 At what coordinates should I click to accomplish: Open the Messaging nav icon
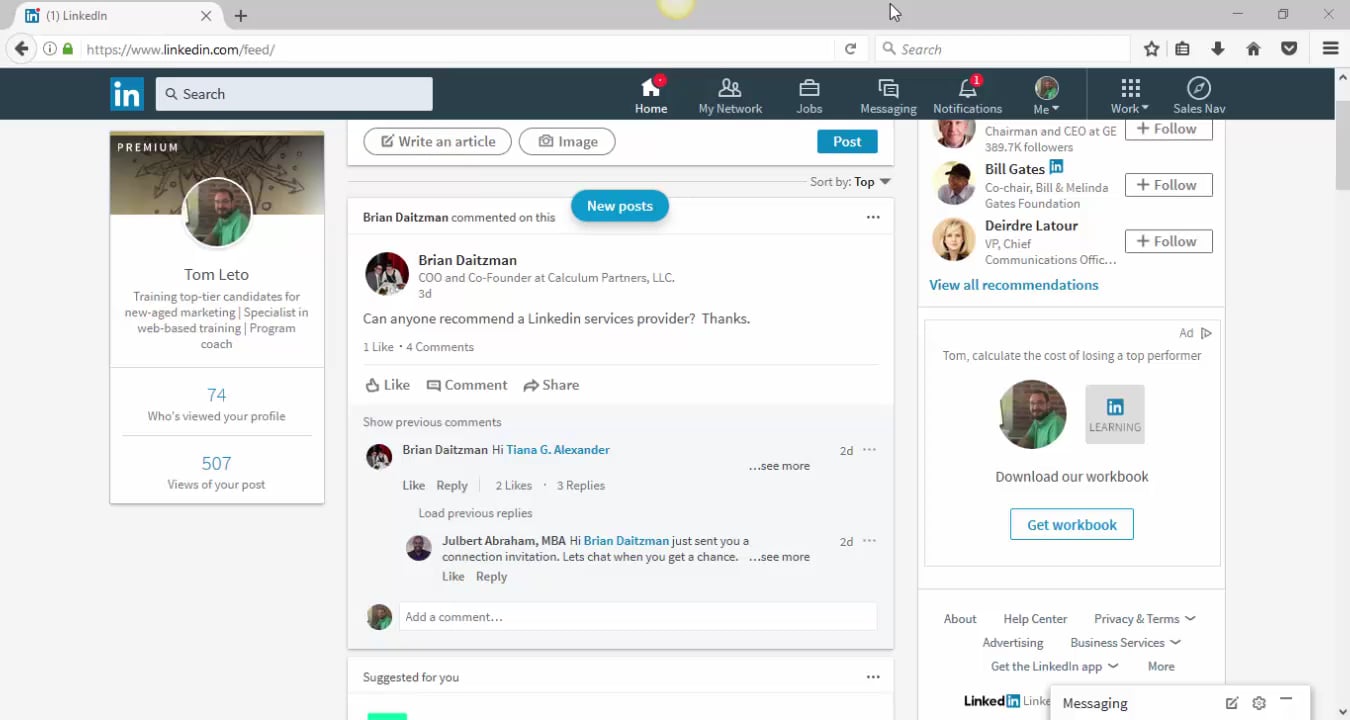point(888,94)
